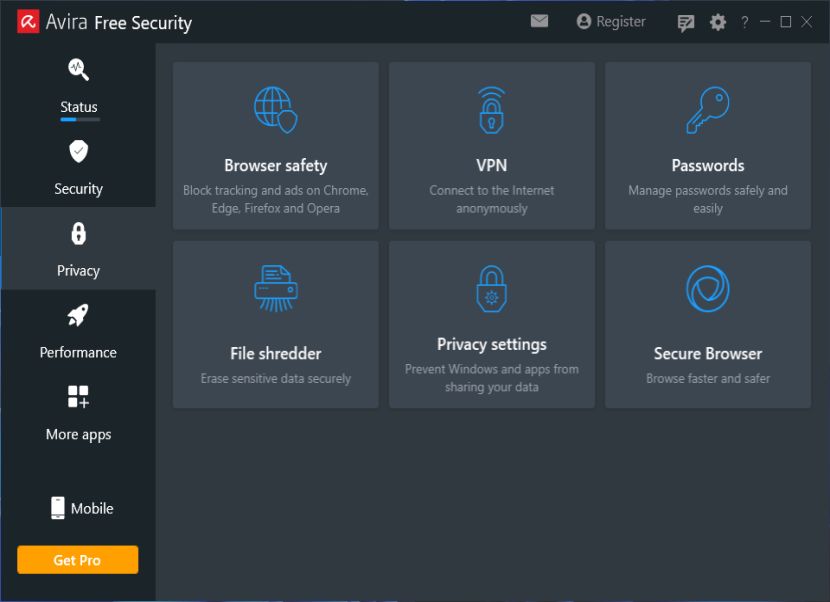The height and width of the screenshot is (602, 830).
Task: Click the Register user avatar icon
Action: (584, 21)
